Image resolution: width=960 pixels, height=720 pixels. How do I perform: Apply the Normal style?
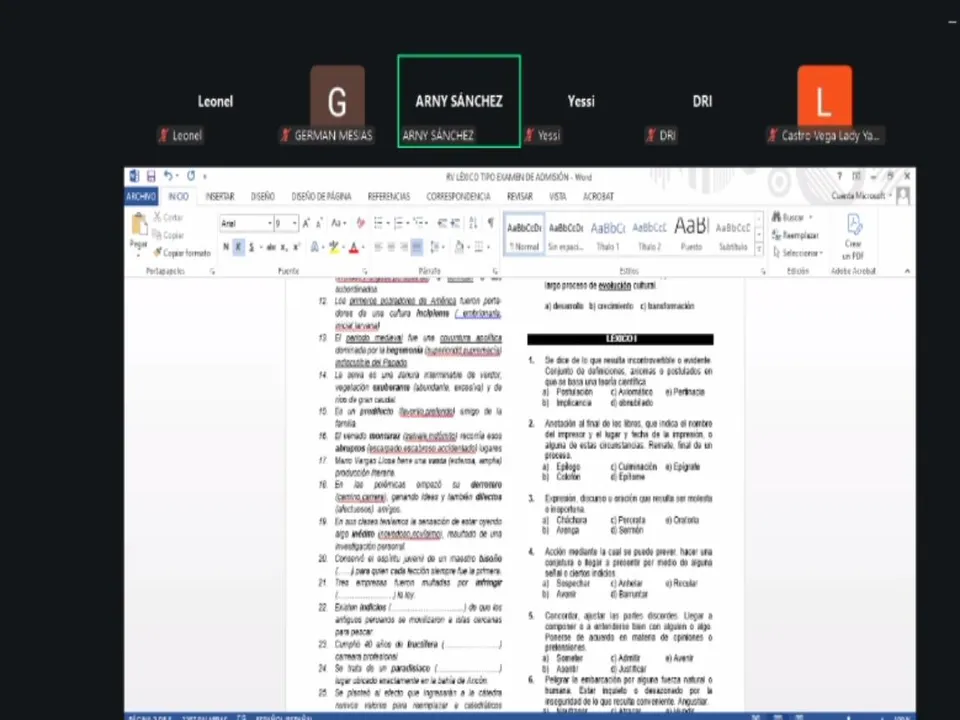524,236
